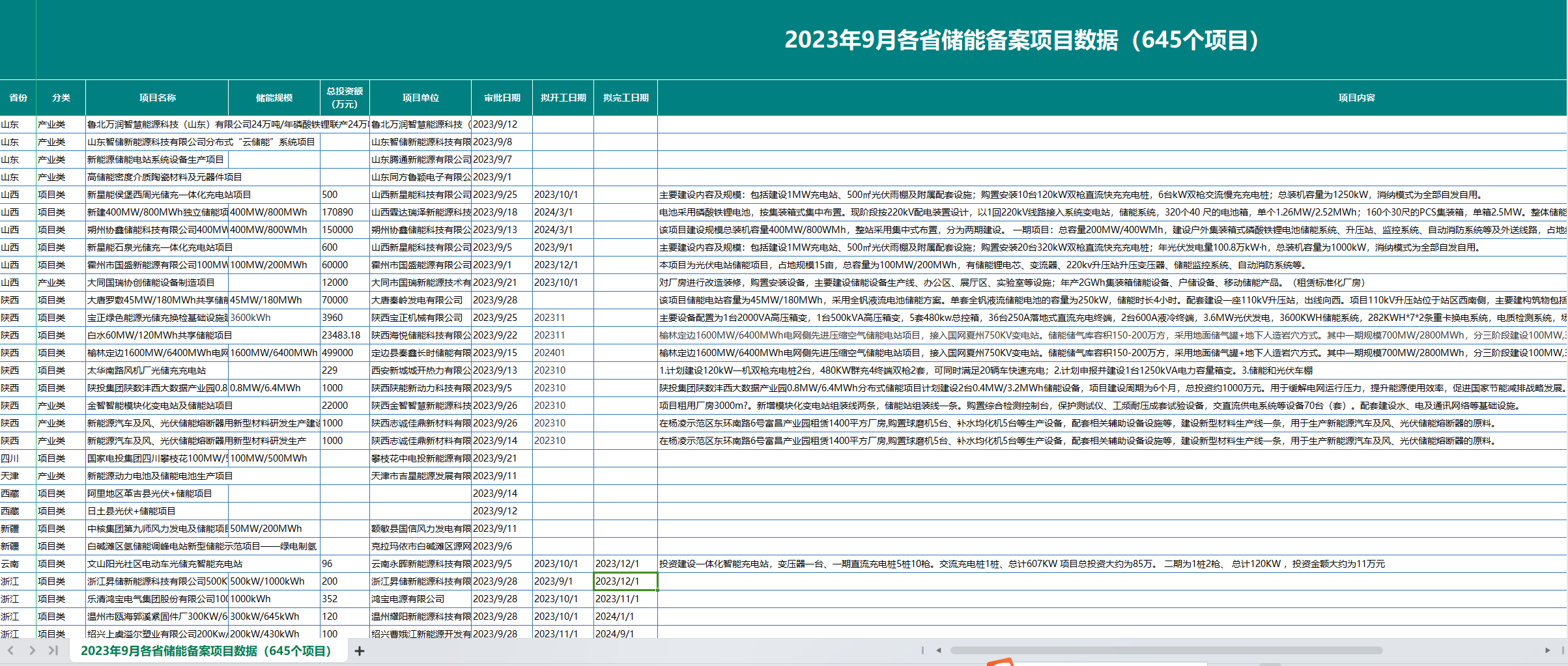
Task: Select the completion date cell 2024/1/1
Action: 626,617
